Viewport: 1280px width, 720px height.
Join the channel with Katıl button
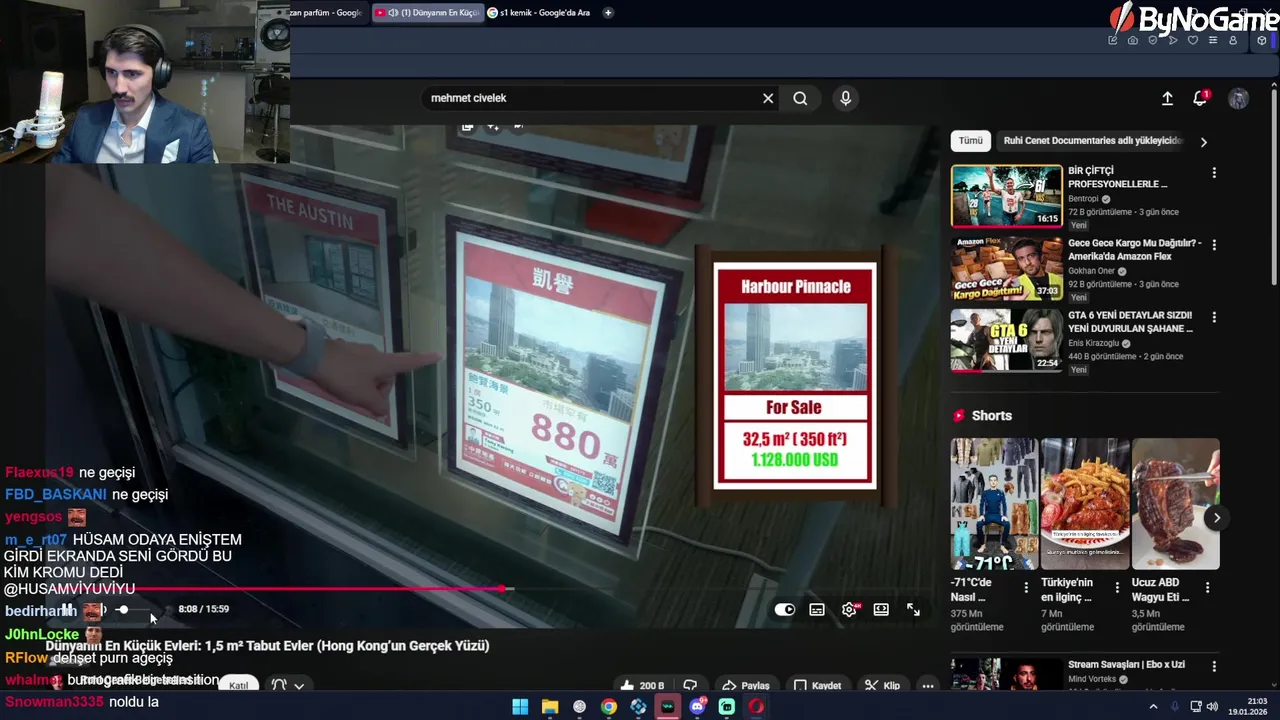[238, 686]
